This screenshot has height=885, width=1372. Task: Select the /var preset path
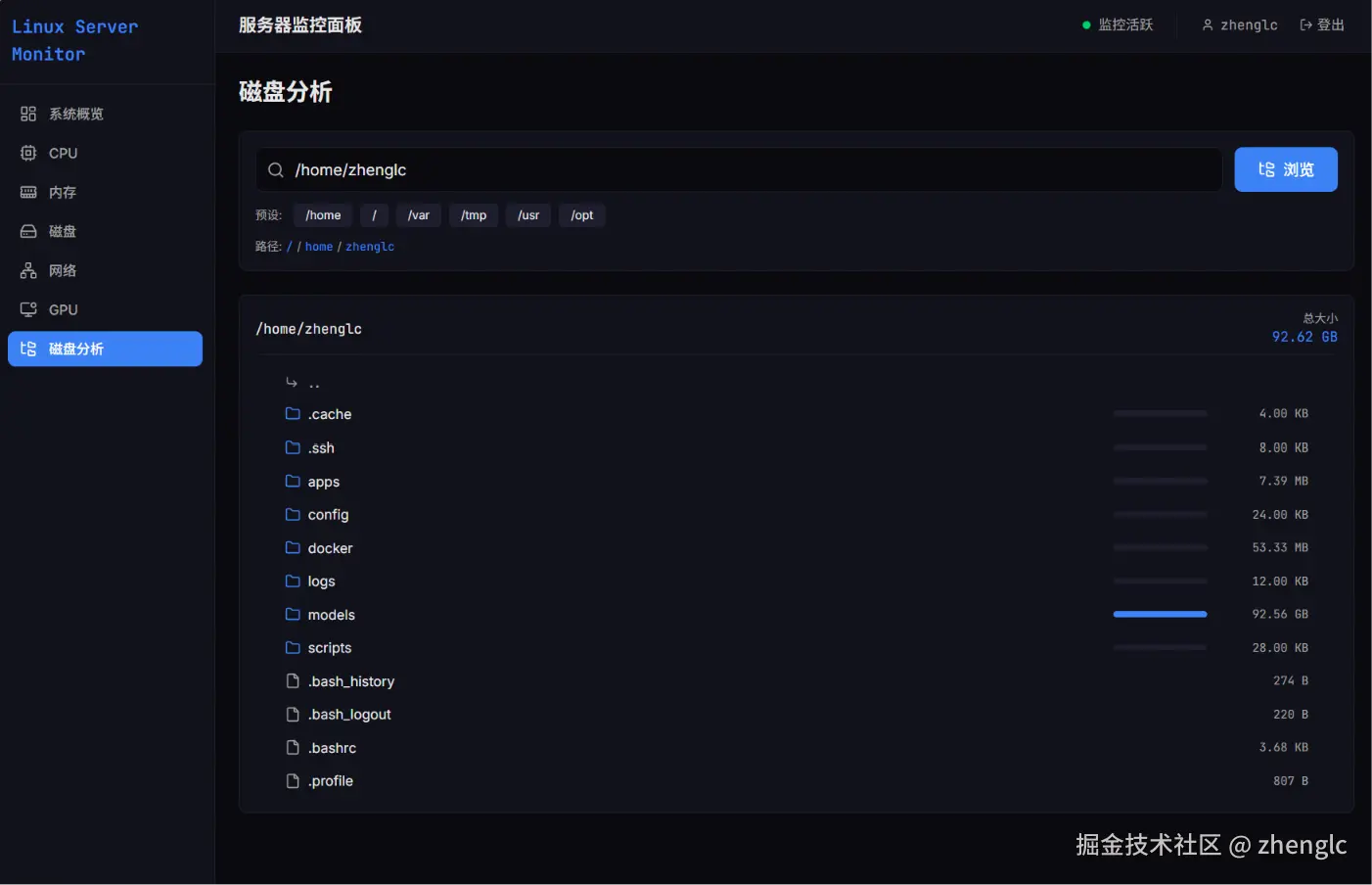click(x=419, y=215)
